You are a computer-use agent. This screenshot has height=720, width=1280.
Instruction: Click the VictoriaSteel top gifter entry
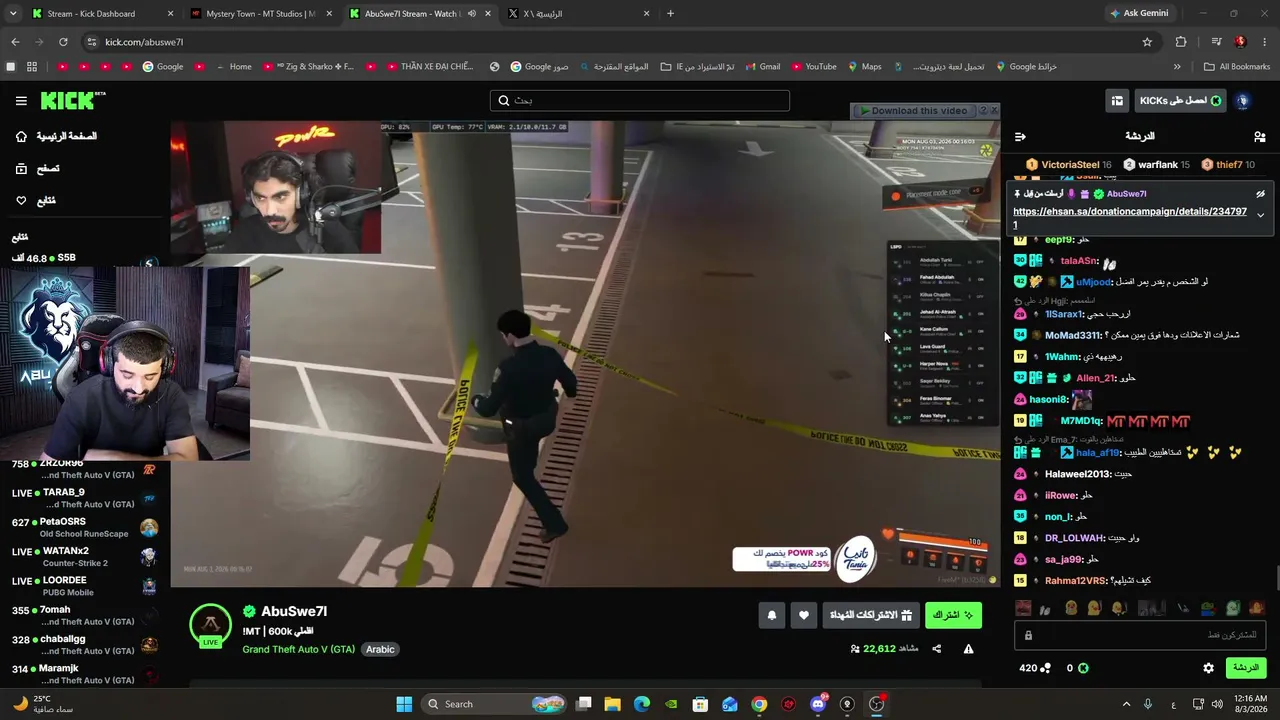point(1069,165)
